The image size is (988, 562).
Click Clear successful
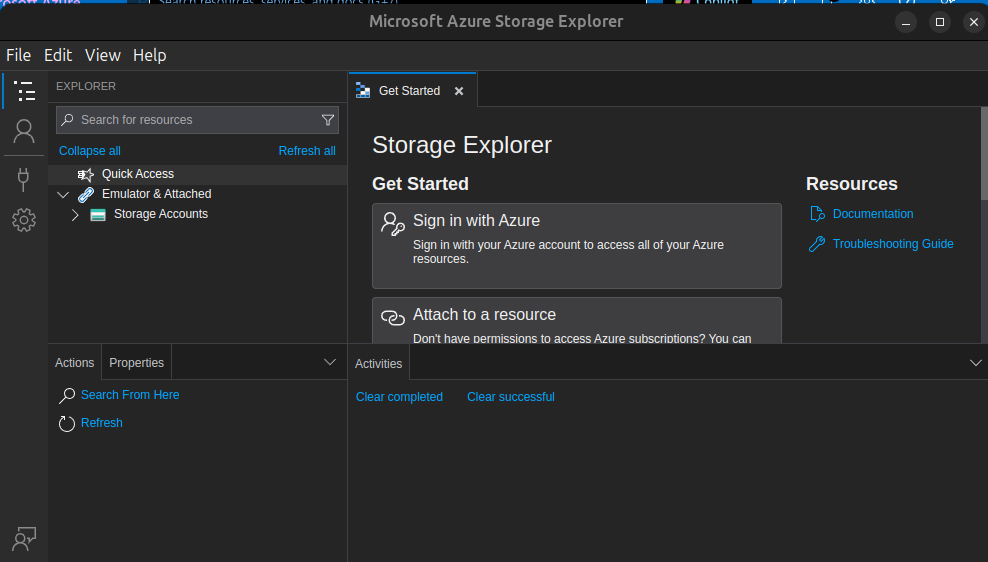[x=510, y=397]
